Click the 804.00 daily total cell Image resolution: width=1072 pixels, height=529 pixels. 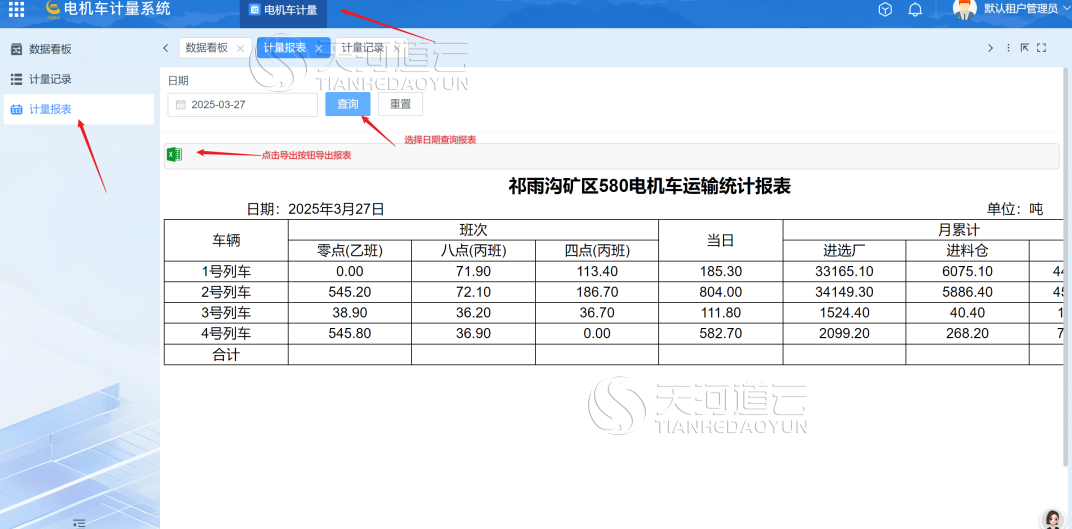coord(721,293)
